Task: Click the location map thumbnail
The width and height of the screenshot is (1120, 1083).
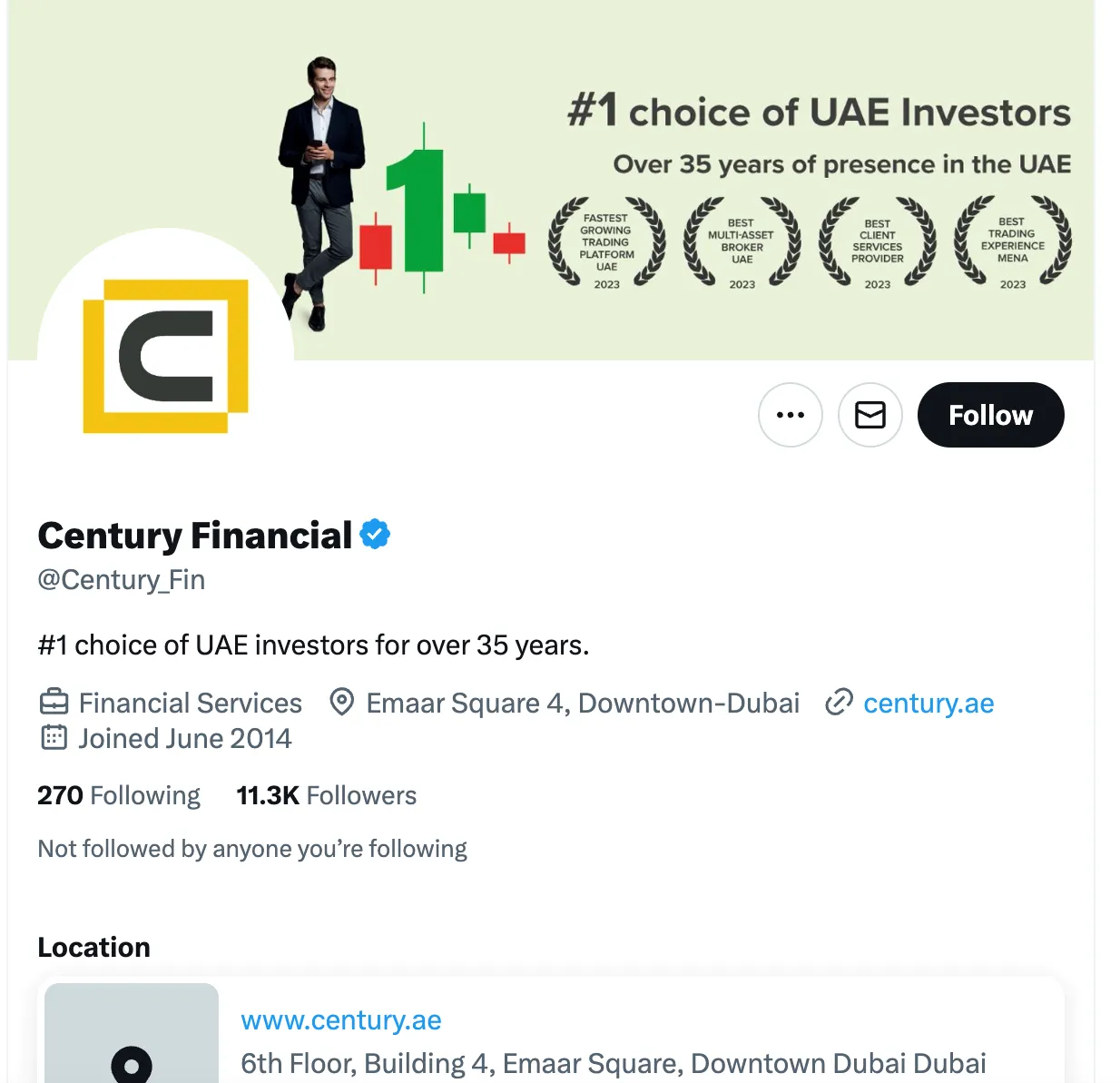Action: click(x=132, y=1033)
